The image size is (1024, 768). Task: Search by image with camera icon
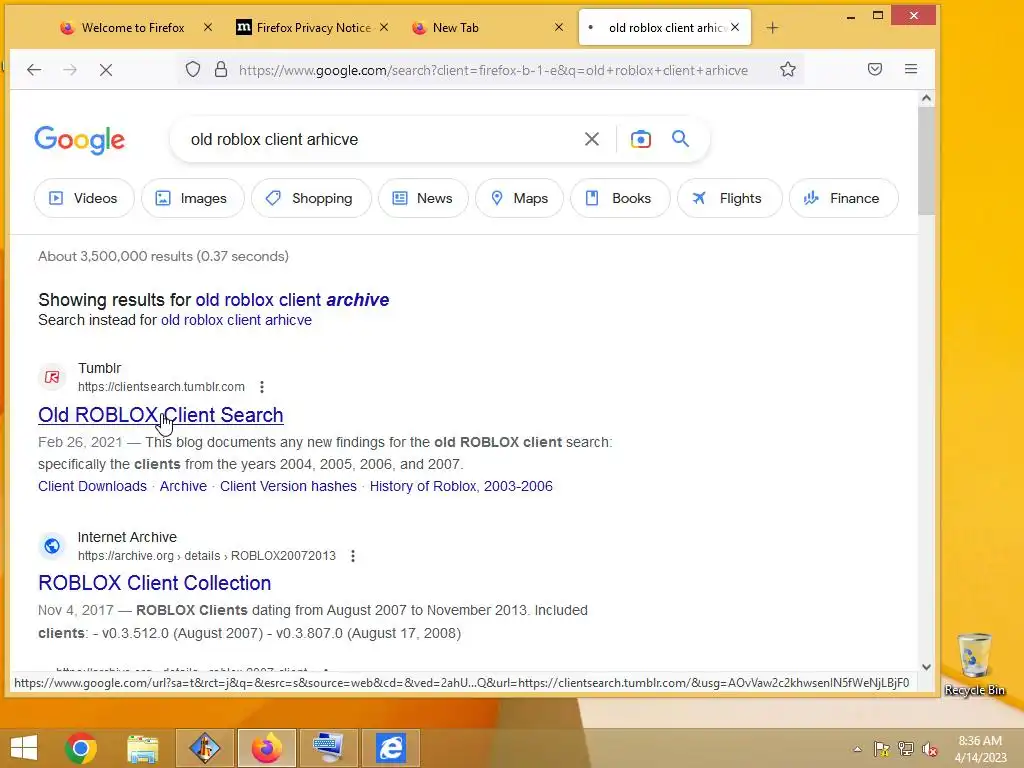pos(641,139)
